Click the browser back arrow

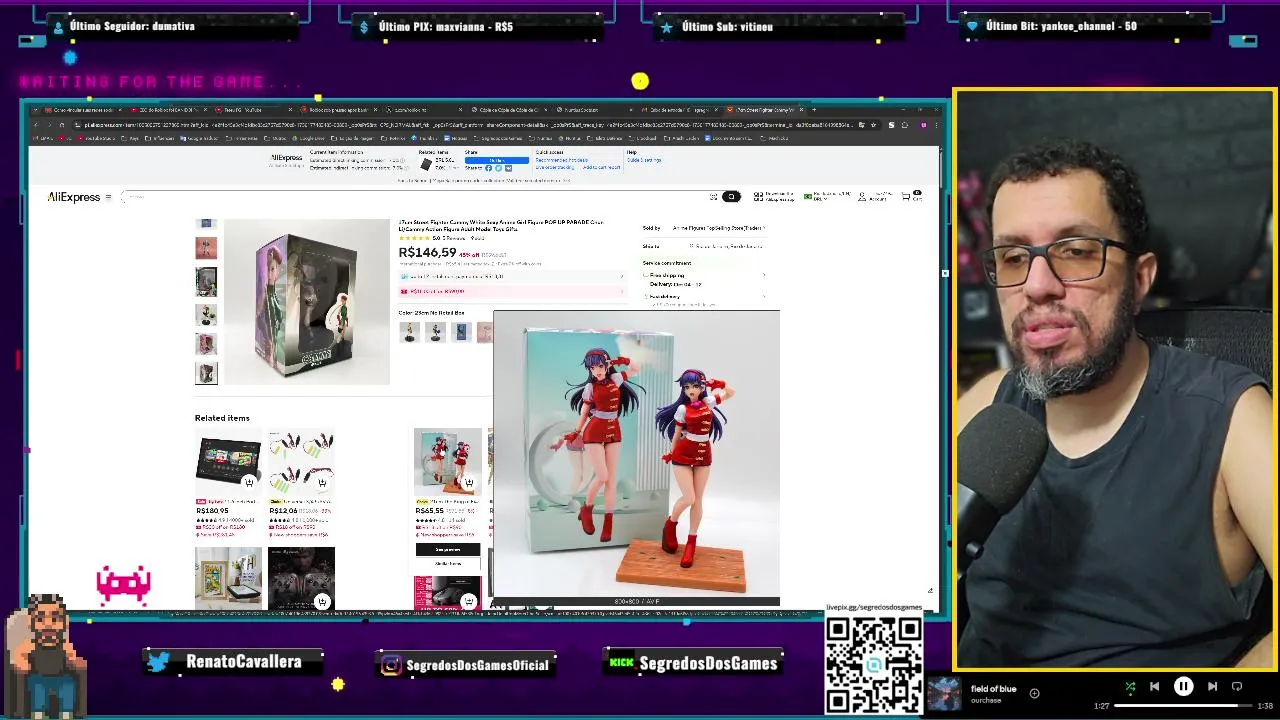click(x=36, y=125)
